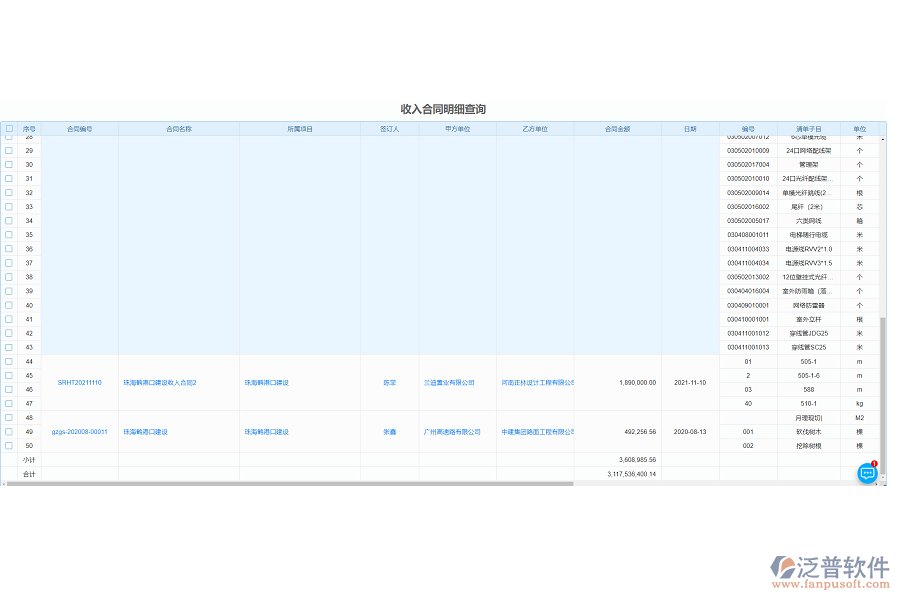900x600 pixels.
Task: Open the signer link in SRHT20211110 row
Action: (390, 382)
